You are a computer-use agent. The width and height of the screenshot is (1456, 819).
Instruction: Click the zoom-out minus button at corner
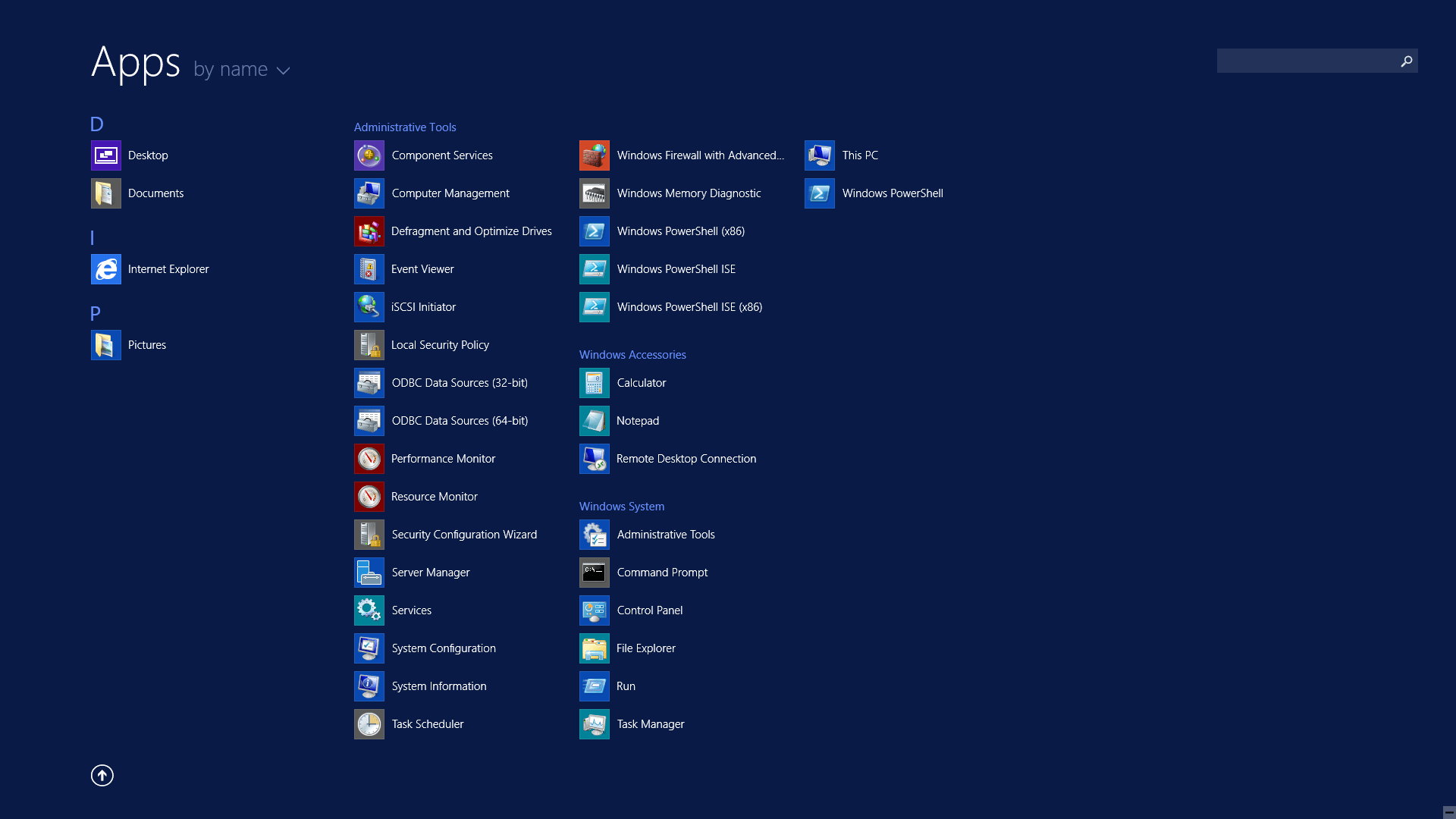tap(1448, 811)
